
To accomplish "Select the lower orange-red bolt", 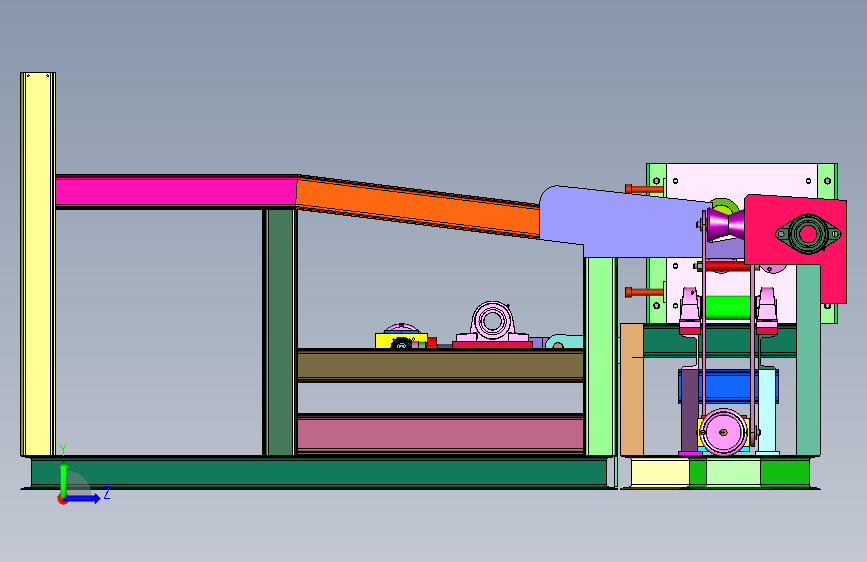I will tap(644, 292).
